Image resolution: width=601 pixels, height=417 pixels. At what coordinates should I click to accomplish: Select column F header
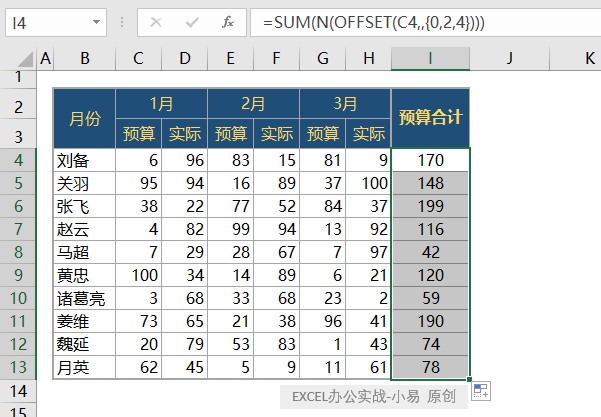[x=276, y=59]
